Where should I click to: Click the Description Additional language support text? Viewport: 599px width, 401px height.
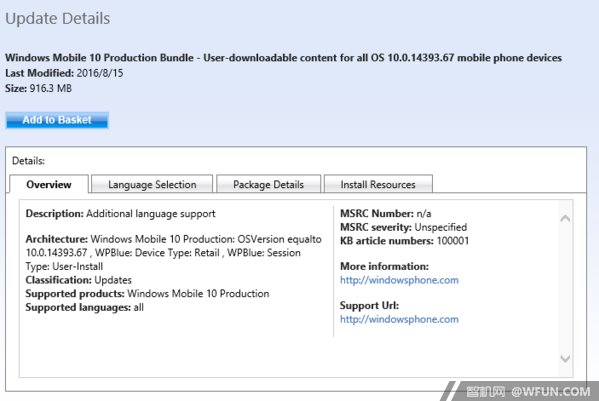[x=120, y=213]
